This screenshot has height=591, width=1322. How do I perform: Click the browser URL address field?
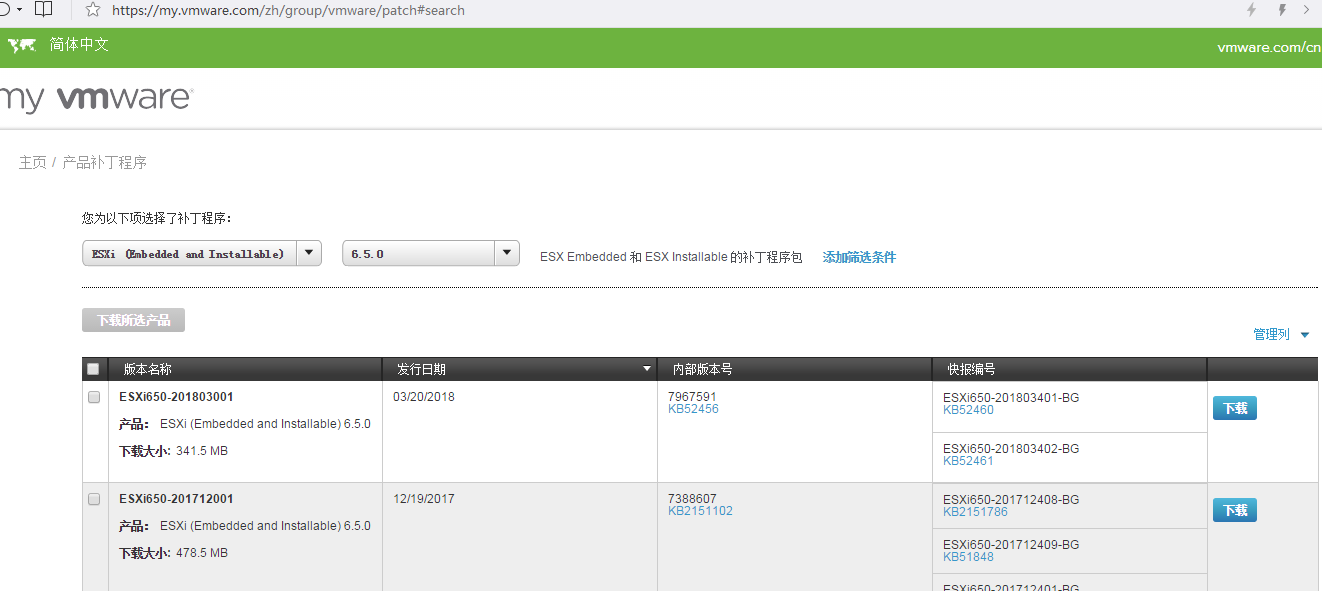(600, 10)
